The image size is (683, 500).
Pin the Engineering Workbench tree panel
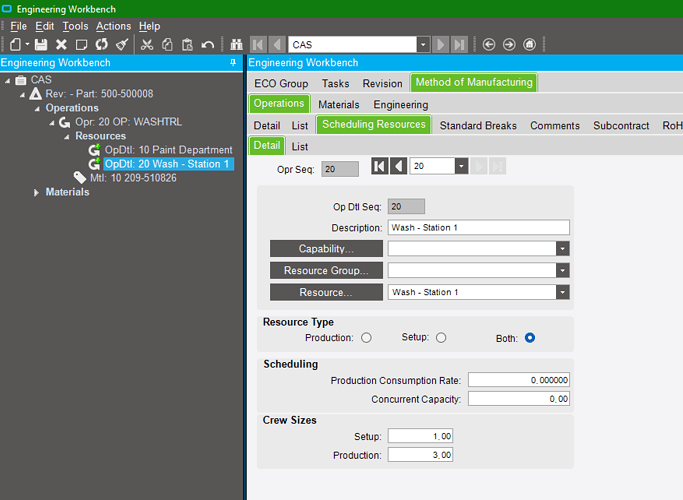234,62
